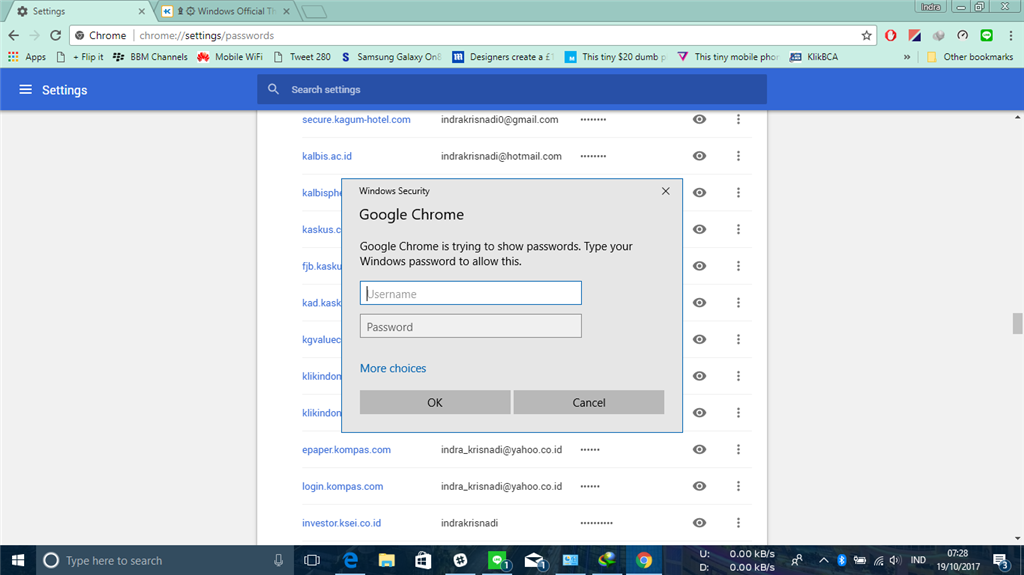The height and width of the screenshot is (575, 1024).
Task: Launch Microsoft Edge from the taskbar
Action: pos(350,560)
